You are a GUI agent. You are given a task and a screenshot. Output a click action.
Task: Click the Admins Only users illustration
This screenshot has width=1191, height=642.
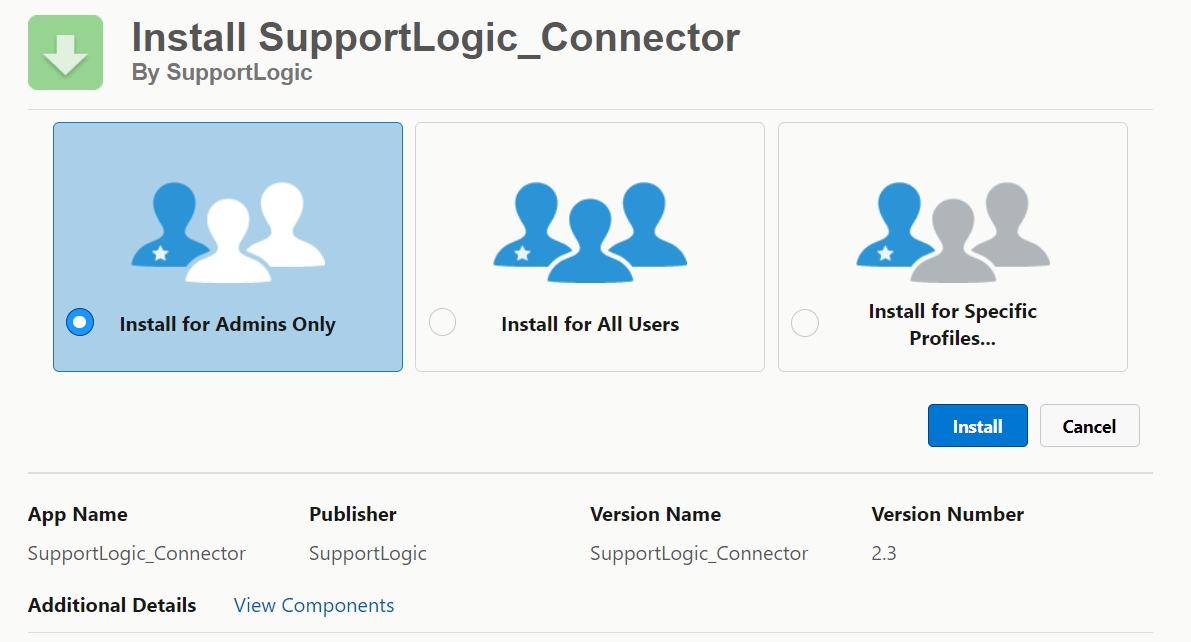(228, 232)
